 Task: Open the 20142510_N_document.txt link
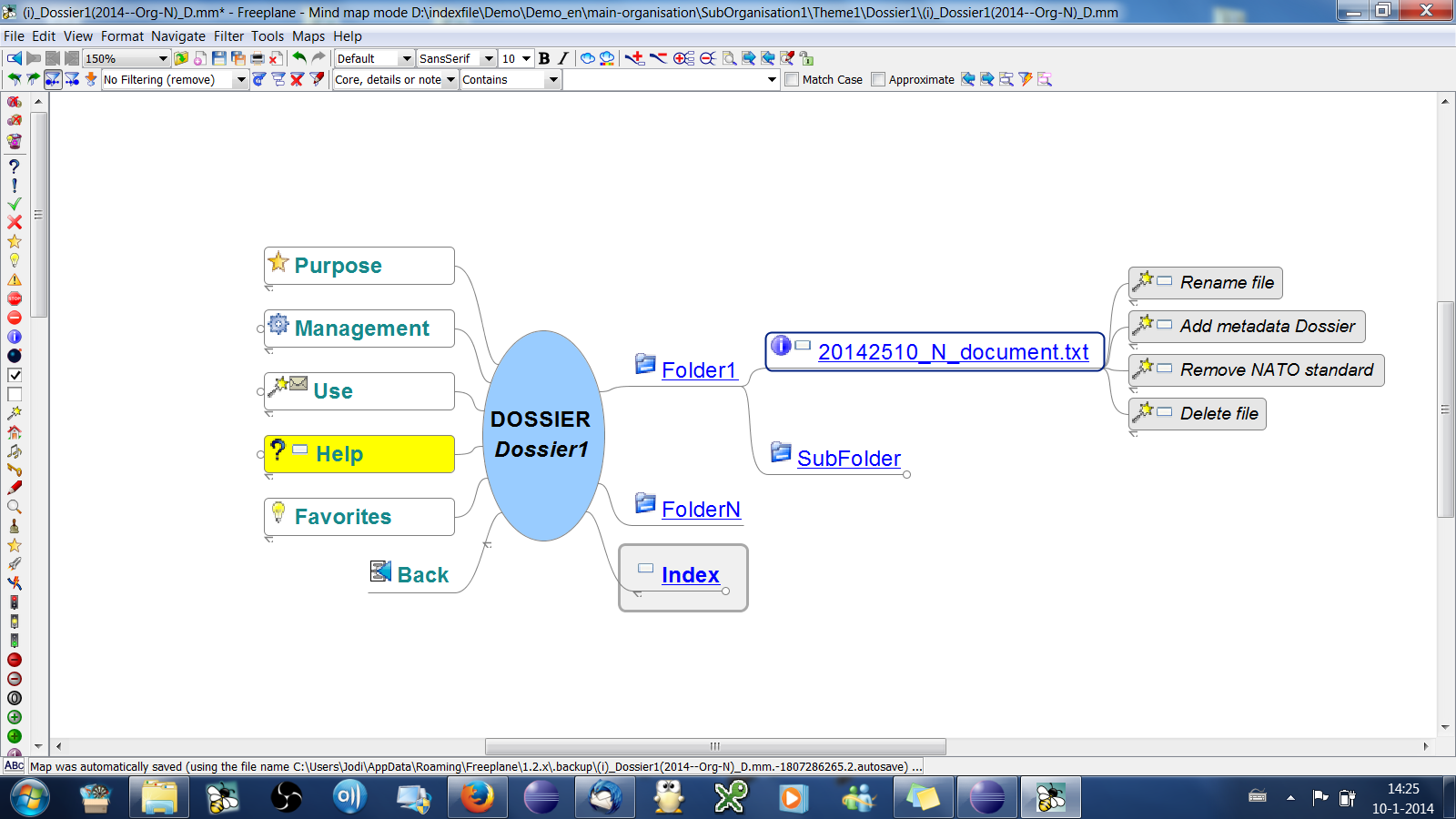pyautogui.click(x=953, y=352)
